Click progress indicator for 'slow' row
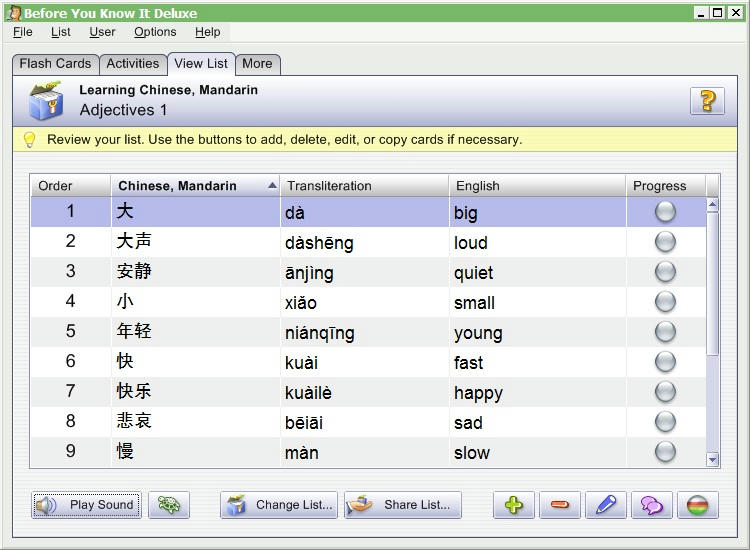This screenshot has width=750, height=550. [665, 451]
